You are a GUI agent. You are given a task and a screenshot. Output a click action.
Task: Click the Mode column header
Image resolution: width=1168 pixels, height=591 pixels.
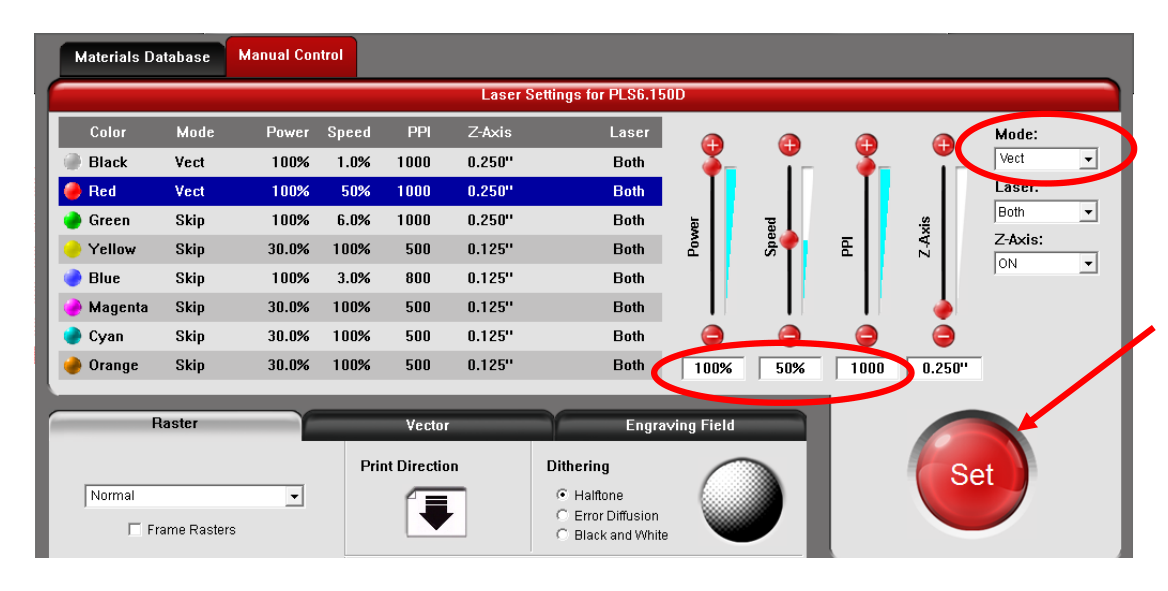pos(195,132)
